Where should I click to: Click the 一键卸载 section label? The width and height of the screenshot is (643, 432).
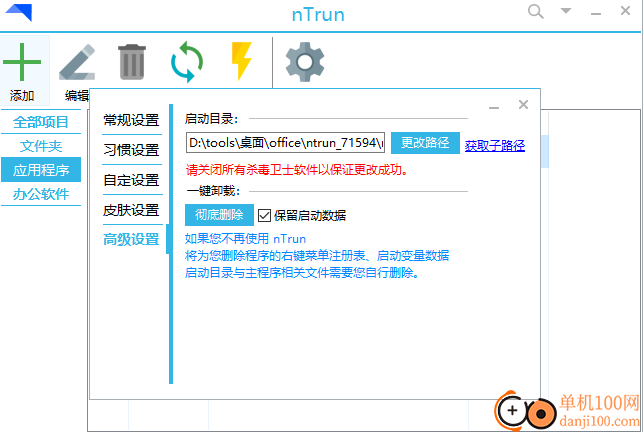coord(213,191)
